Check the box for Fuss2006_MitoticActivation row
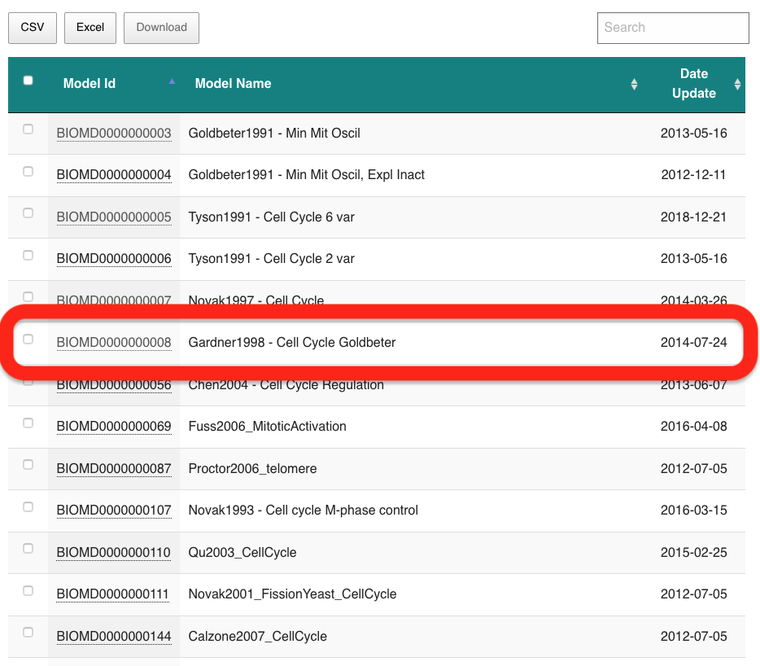 (28, 423)
